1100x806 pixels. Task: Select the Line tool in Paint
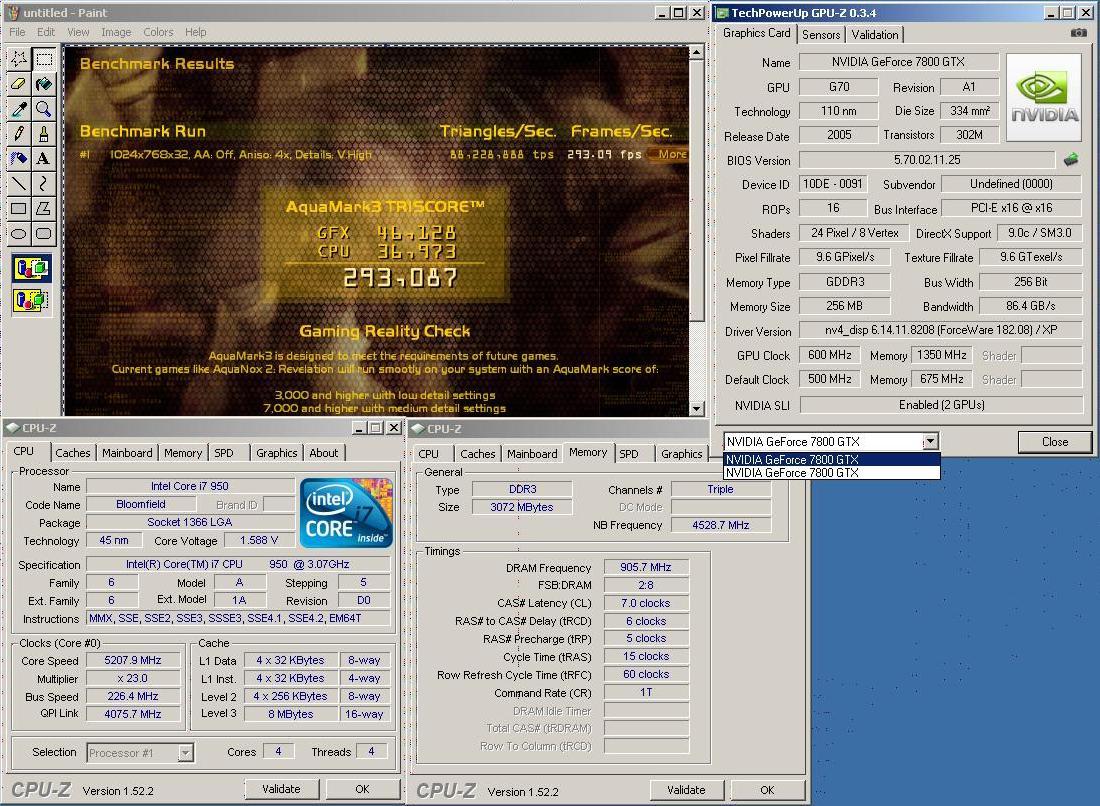point(19,183)
